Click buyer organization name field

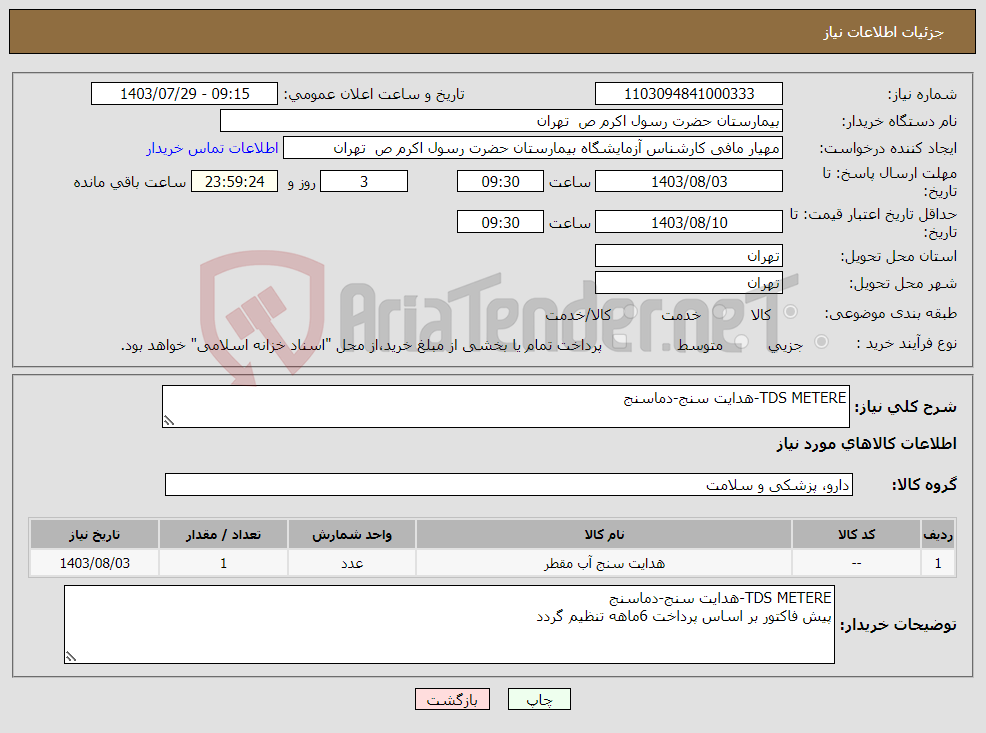pyautogui.click(x=501, y=121)
